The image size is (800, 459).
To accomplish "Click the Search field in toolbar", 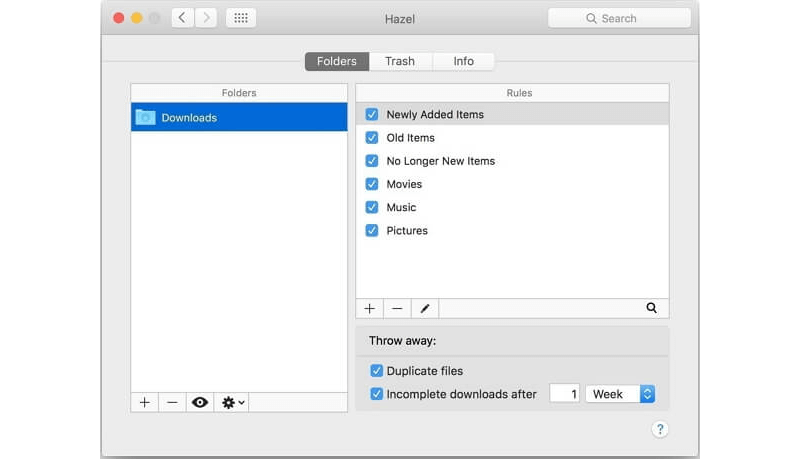I will tap(619, 18).
